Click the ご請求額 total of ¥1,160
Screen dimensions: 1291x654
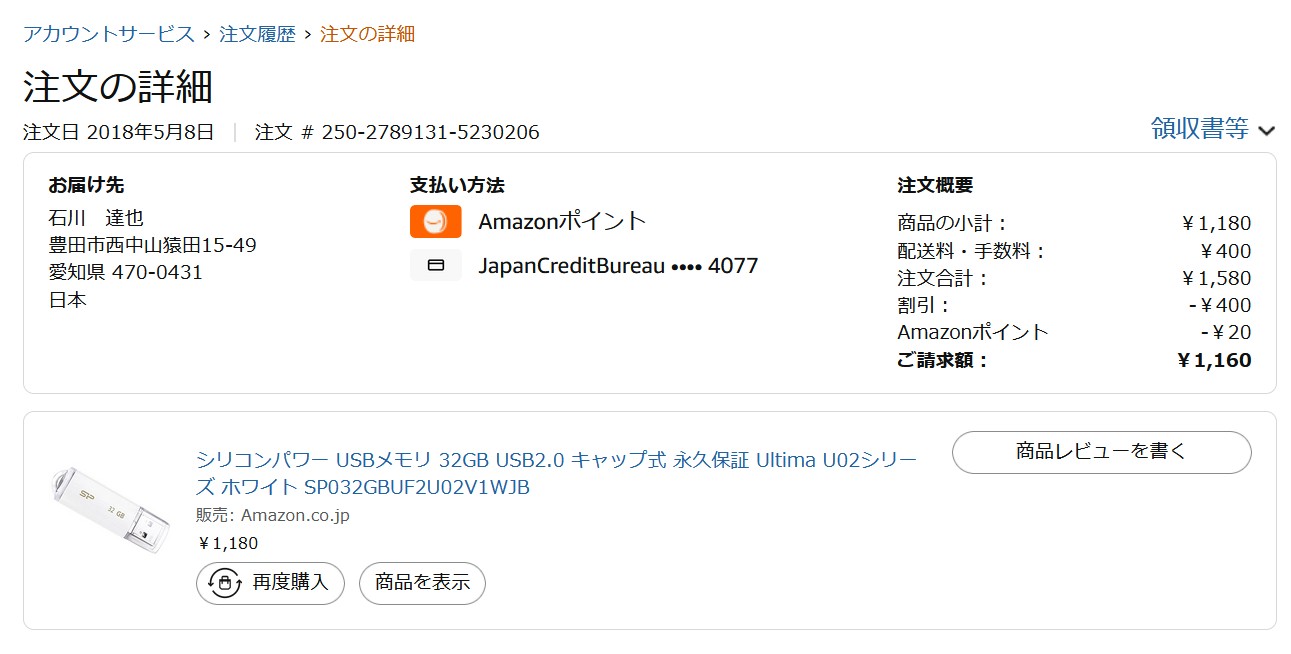click(1213, 360)
